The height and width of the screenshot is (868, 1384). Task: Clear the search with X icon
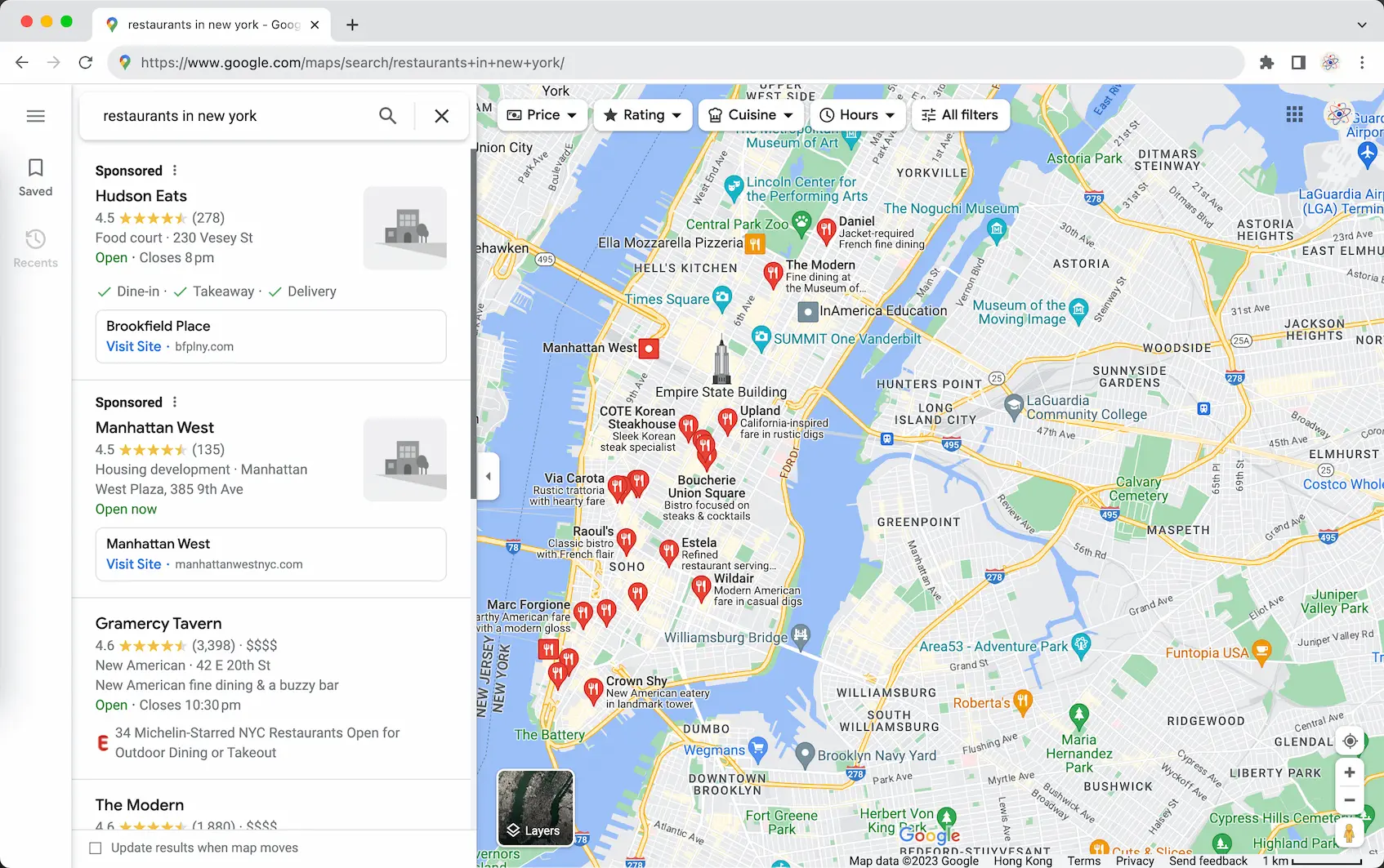[x=441, y=116]
